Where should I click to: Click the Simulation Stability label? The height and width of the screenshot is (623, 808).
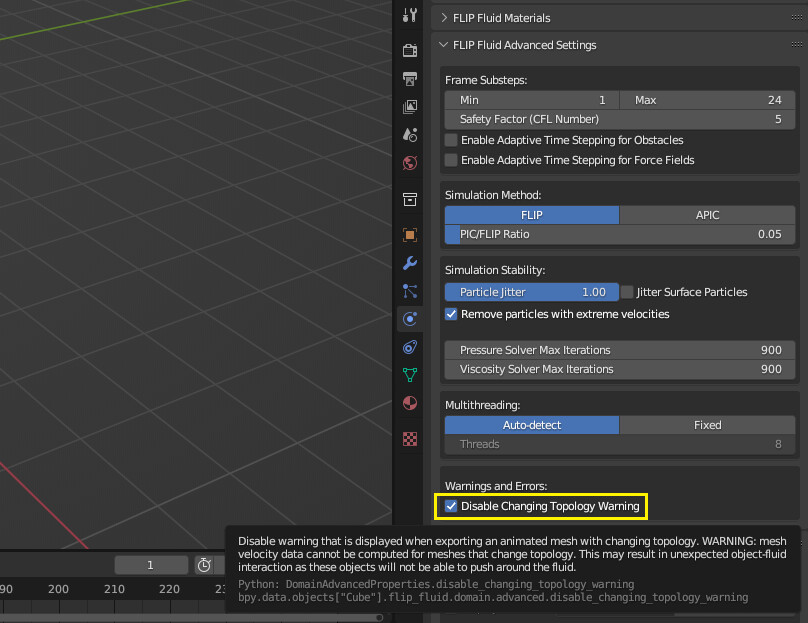495,270
